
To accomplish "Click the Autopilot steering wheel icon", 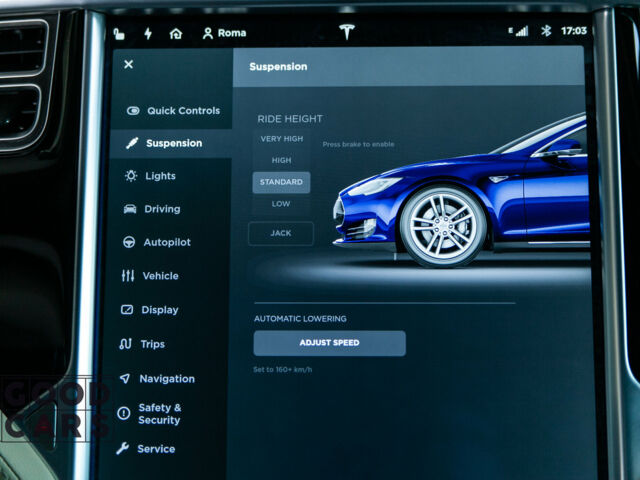I will pos(129,242).
